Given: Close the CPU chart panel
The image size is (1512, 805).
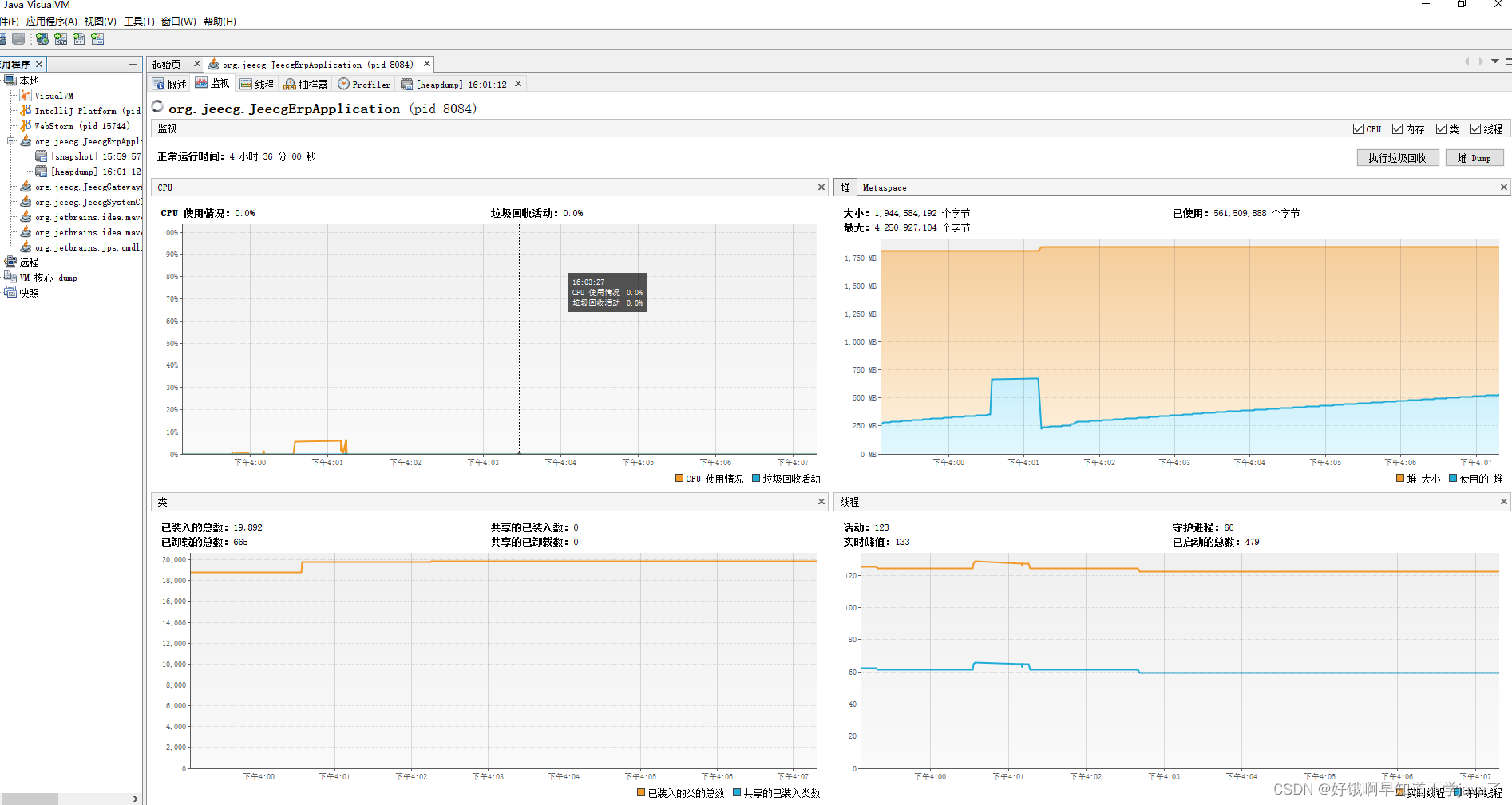Looking at the screenshot, I should pyautogui.click(x=821, y=187).
